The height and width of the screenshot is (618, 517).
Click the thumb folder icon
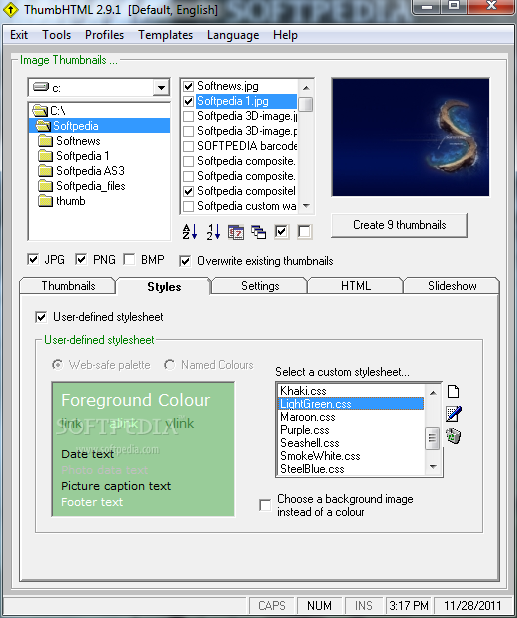pyautogui.click(x=46, y=201)
